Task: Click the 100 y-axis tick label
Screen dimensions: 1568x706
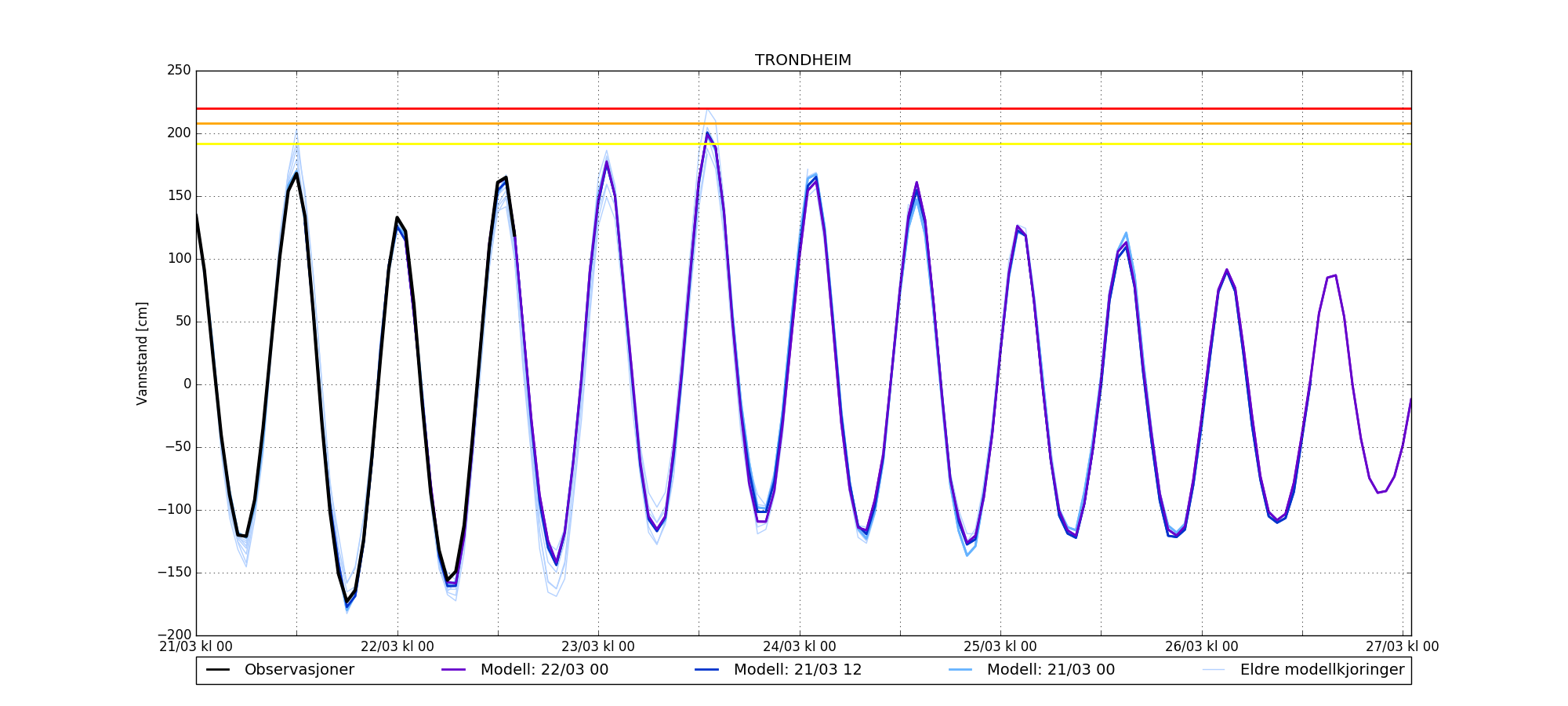Action: click(179, 259)
